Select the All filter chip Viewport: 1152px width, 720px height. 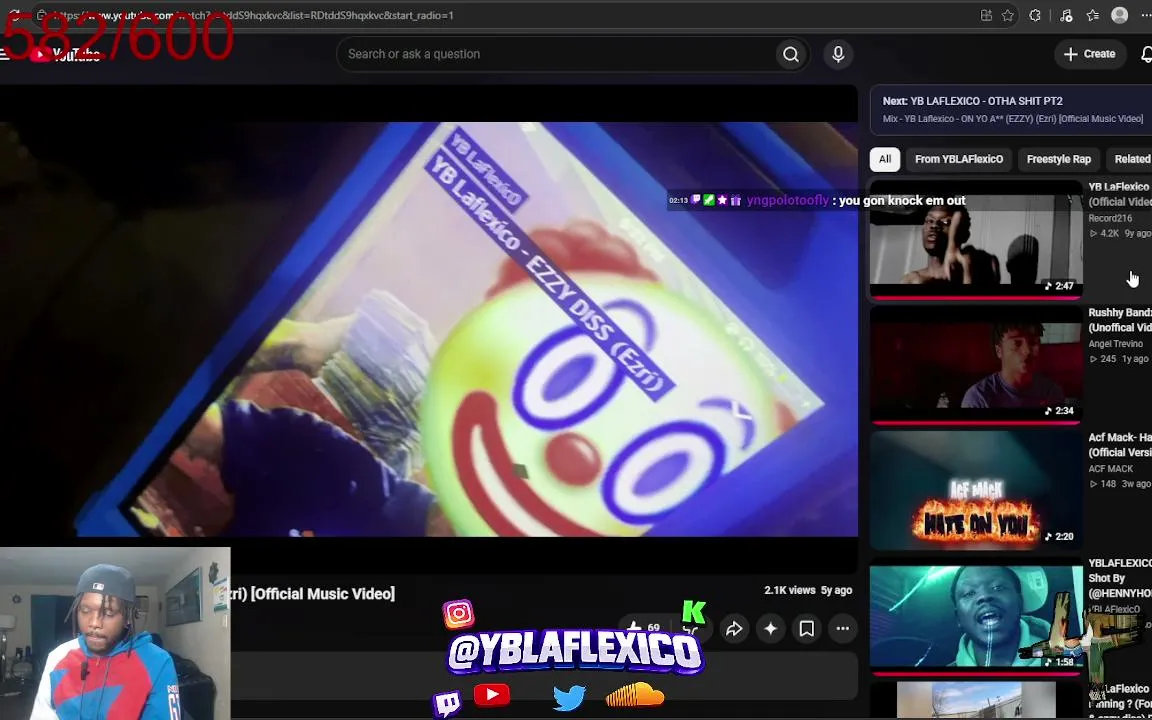tap(885, 159)
